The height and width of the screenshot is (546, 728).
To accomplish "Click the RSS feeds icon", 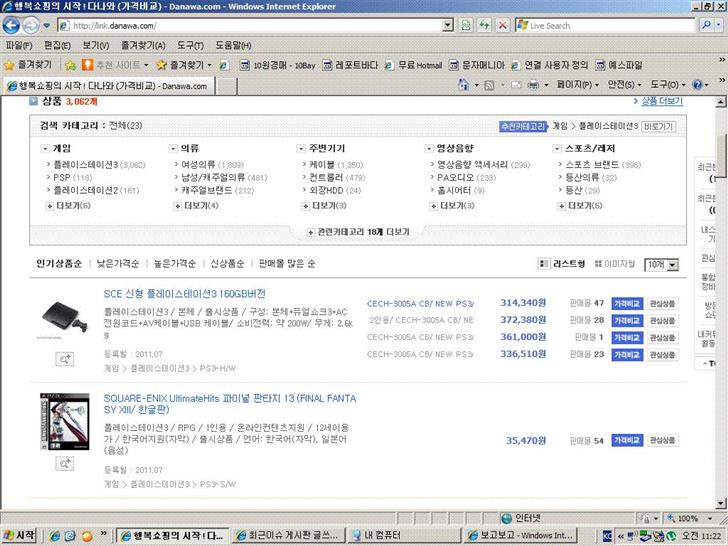I will click(489, 85).
